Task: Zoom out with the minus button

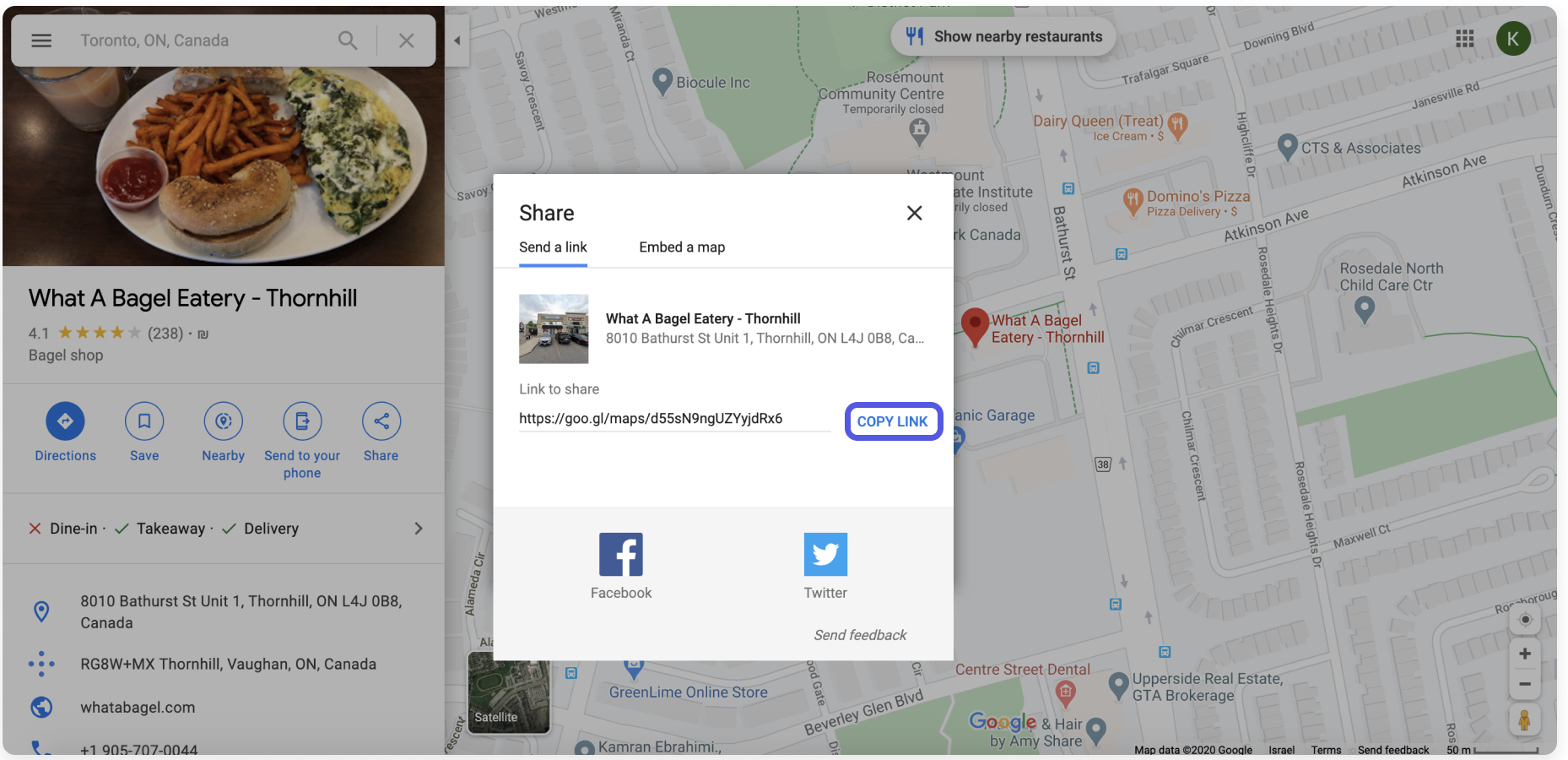Action: [1525, 684]
